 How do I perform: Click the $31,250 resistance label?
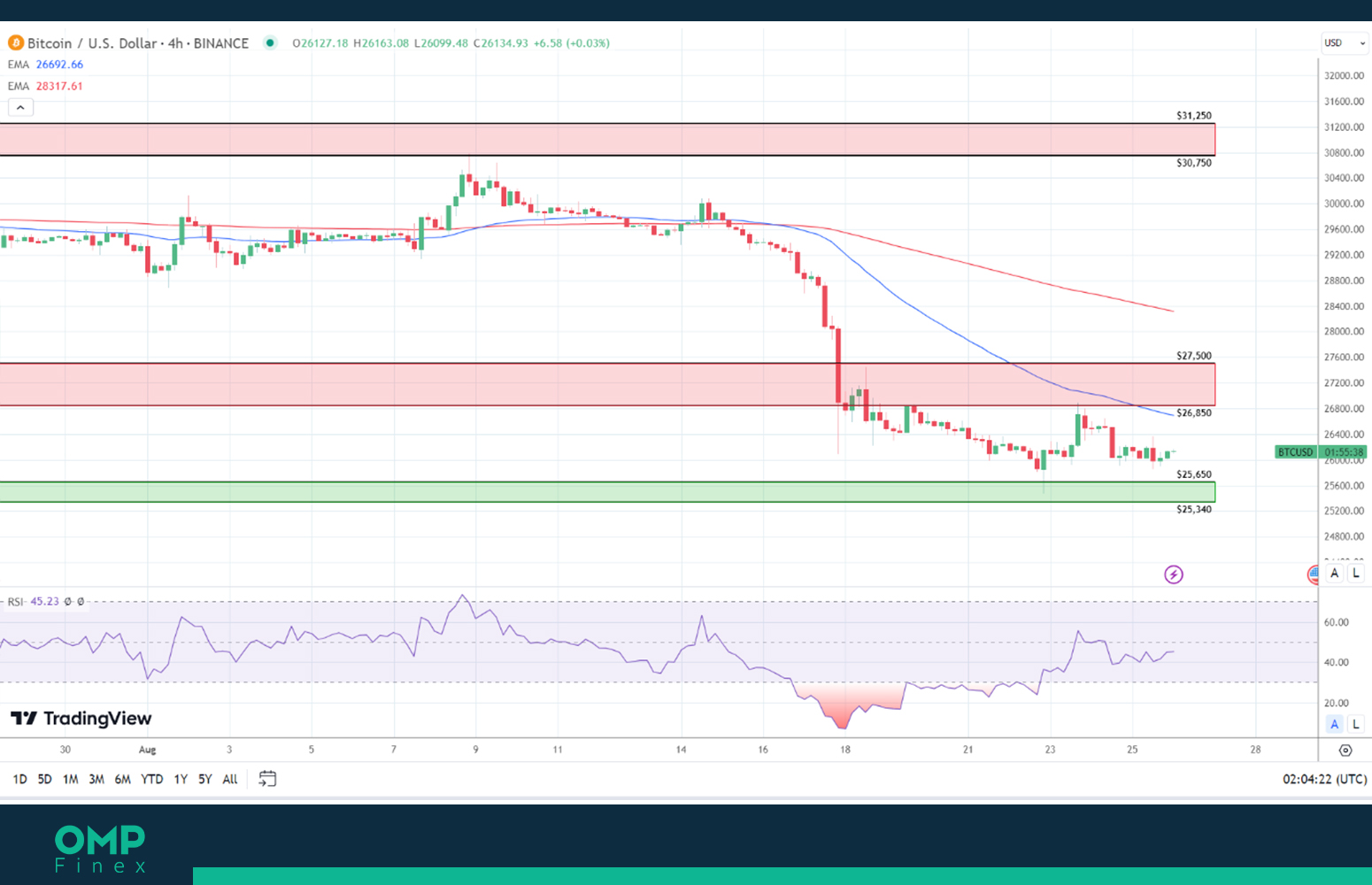(1194, 115)
